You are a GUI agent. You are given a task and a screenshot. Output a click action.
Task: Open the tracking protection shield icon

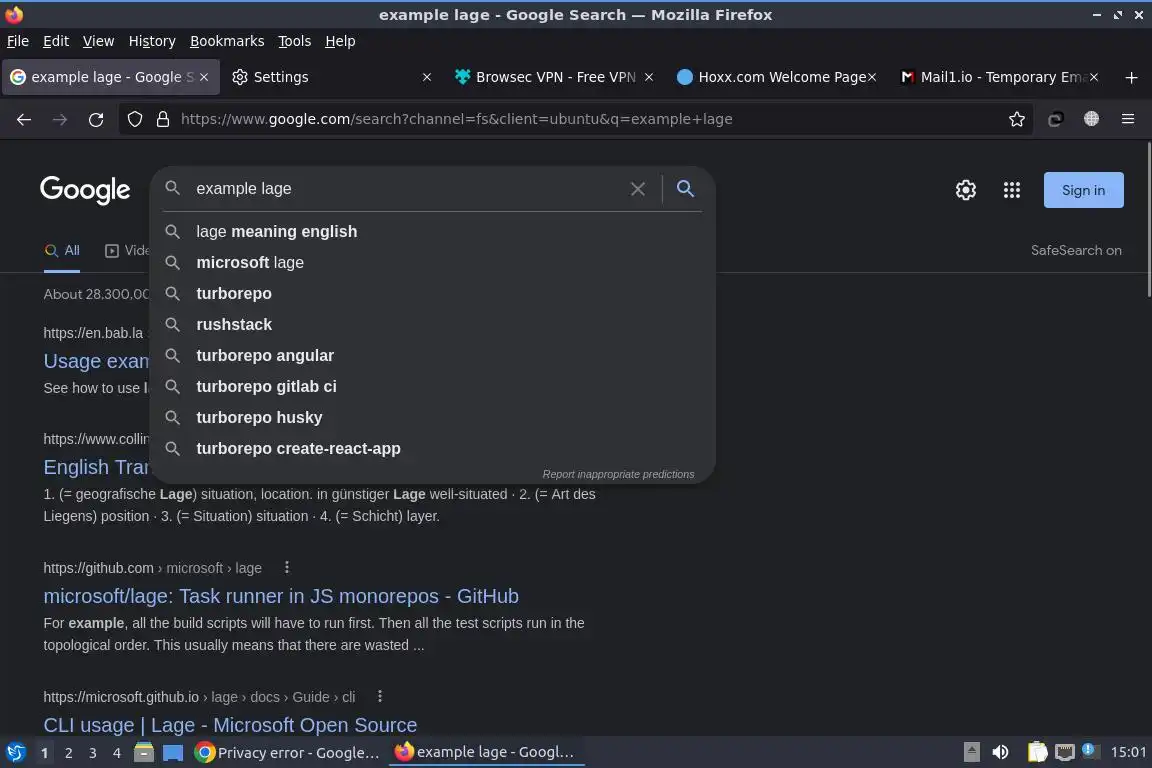134,119
